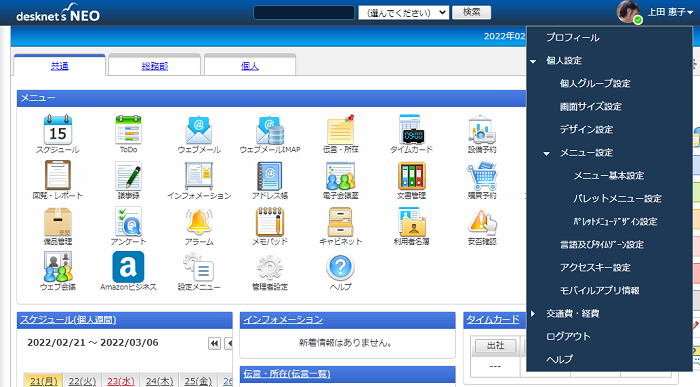Viewport: 700px width, 387px height.
Task: Open the 電子会議室 icon
Action: [x=340, y=175]
